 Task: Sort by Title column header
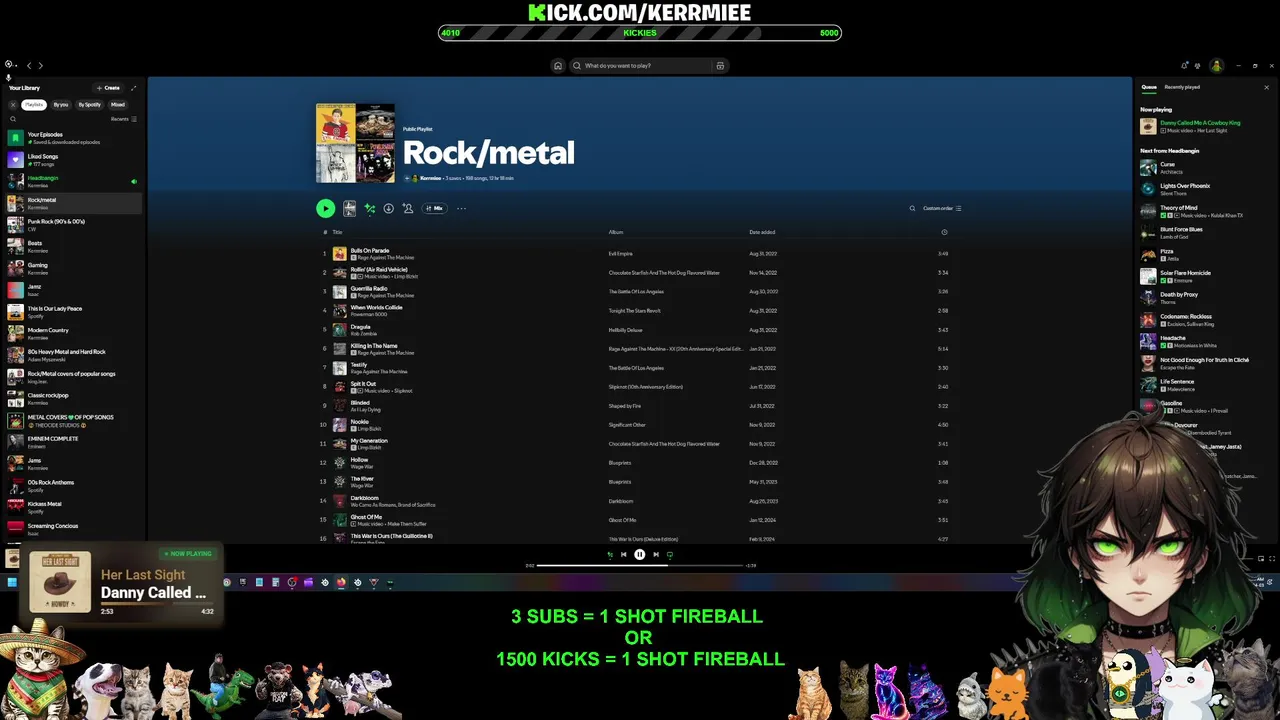337,232
